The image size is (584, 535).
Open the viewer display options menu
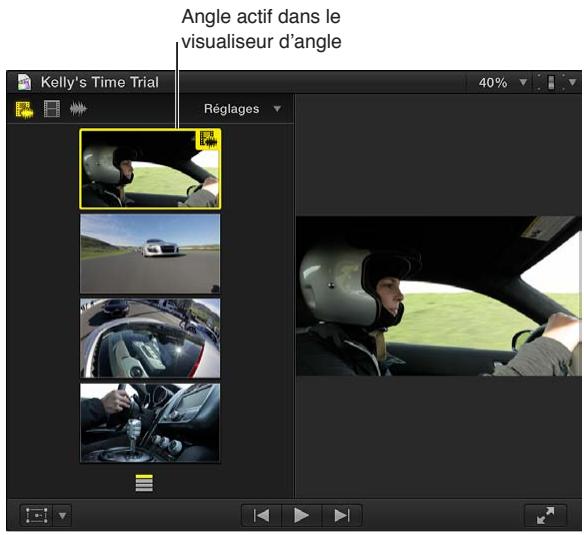(557, 82)
